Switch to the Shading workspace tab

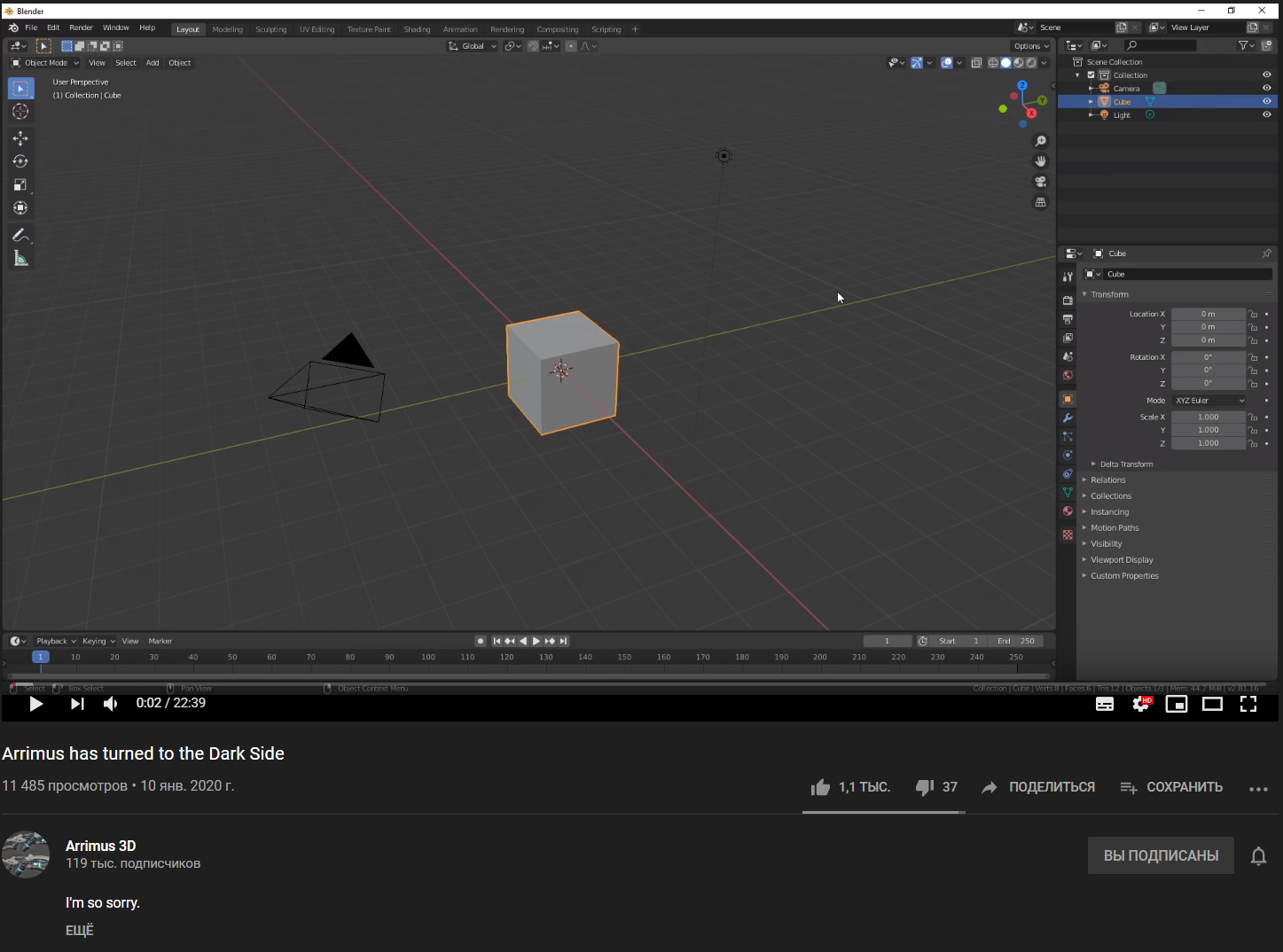tap(417, 29)
